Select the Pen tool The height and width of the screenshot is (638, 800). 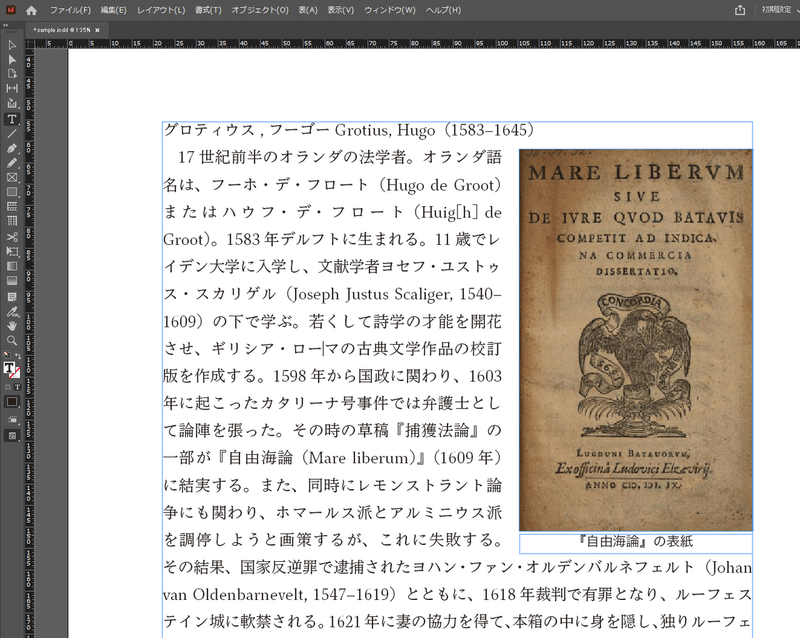point(12,149)
